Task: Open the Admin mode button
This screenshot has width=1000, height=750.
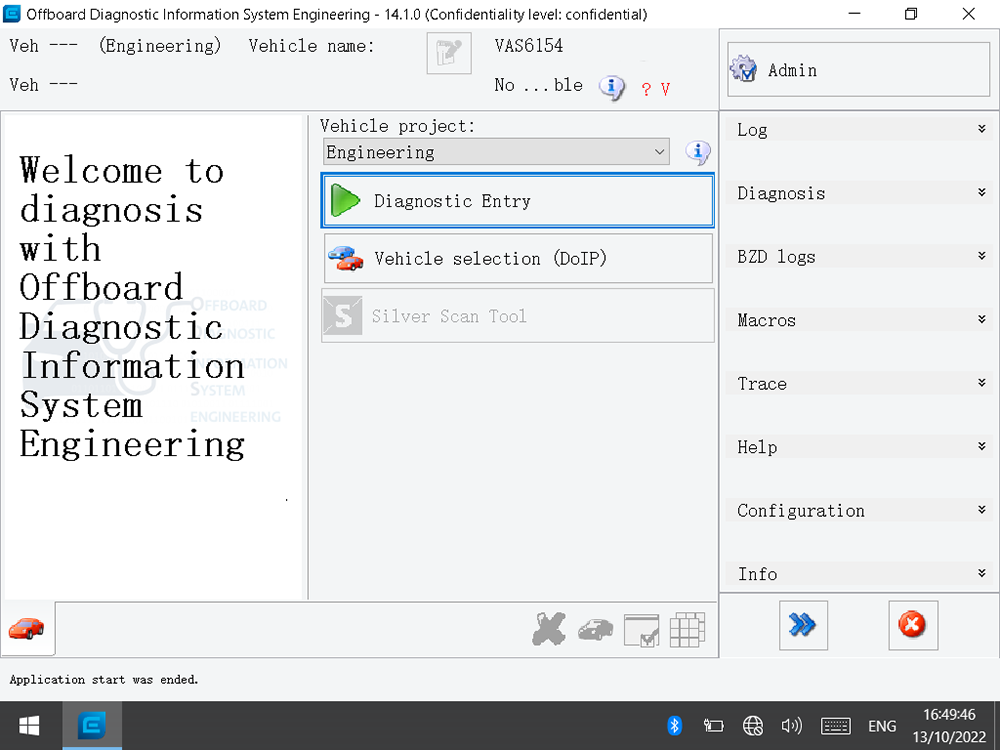Action: pos(858,70)
